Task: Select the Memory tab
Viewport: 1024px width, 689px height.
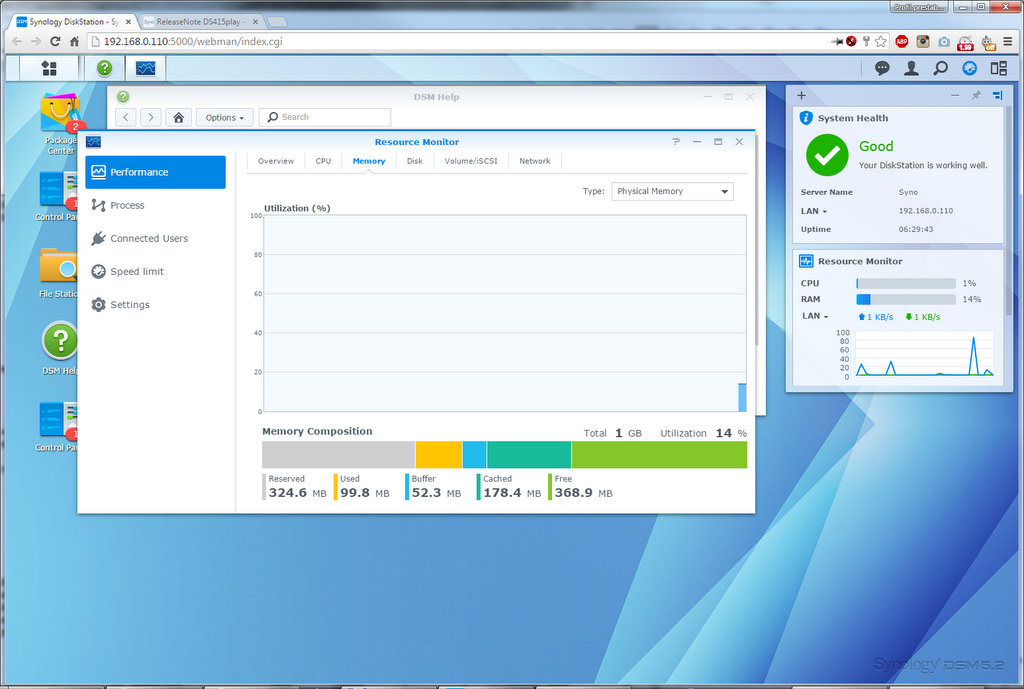Action: pos(369,161)
